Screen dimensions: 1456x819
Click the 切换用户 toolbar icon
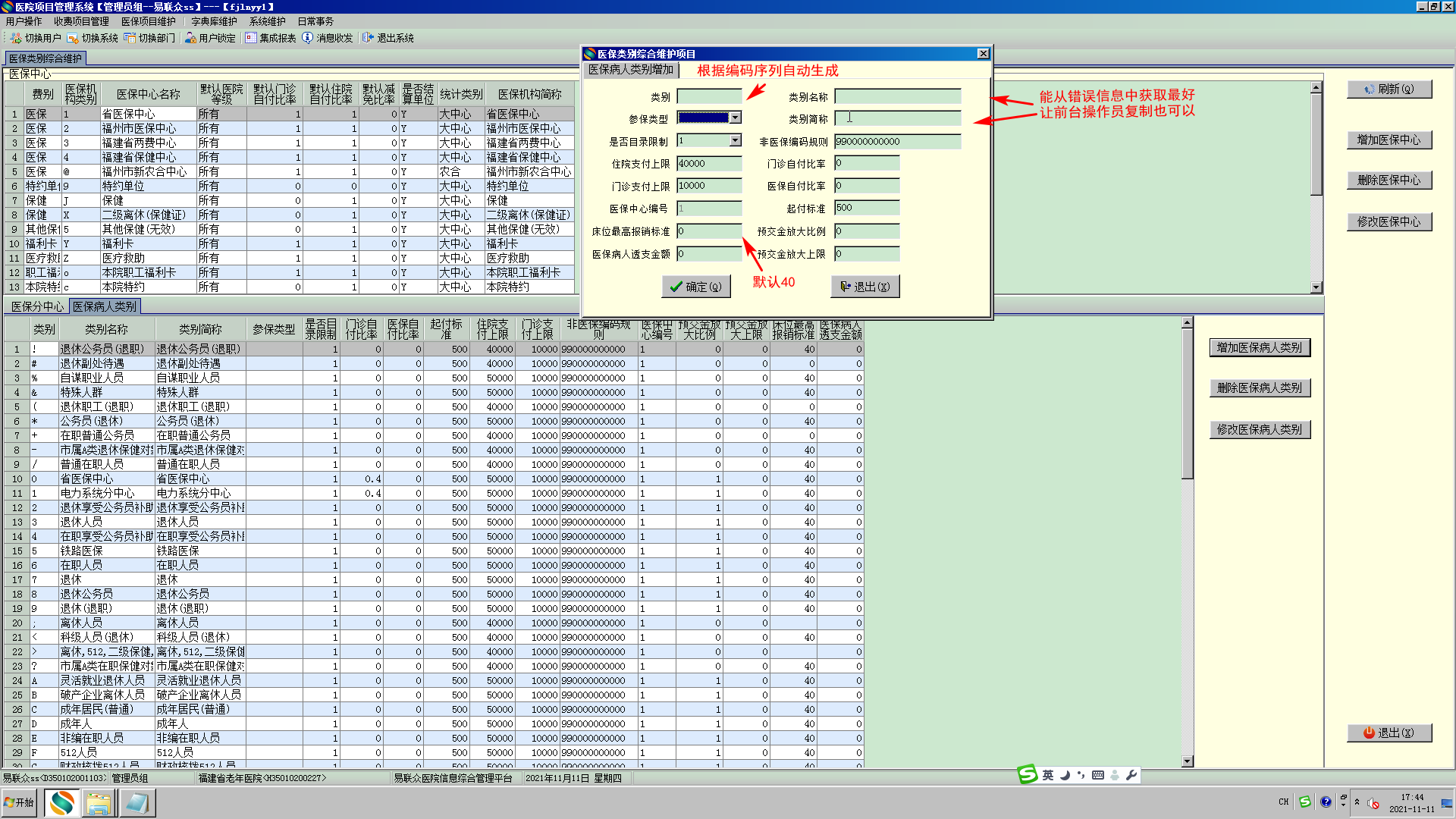pyautogui.click(x=16, y=38)
